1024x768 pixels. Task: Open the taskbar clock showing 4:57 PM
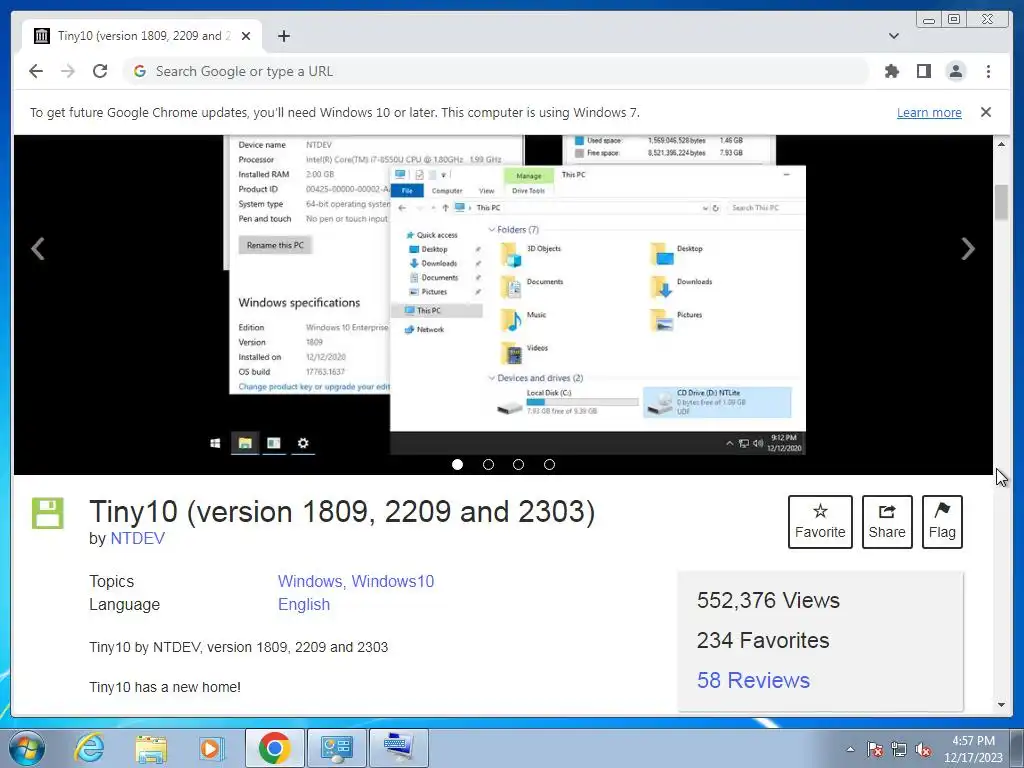pyautogui.click(x=973, y=749)
